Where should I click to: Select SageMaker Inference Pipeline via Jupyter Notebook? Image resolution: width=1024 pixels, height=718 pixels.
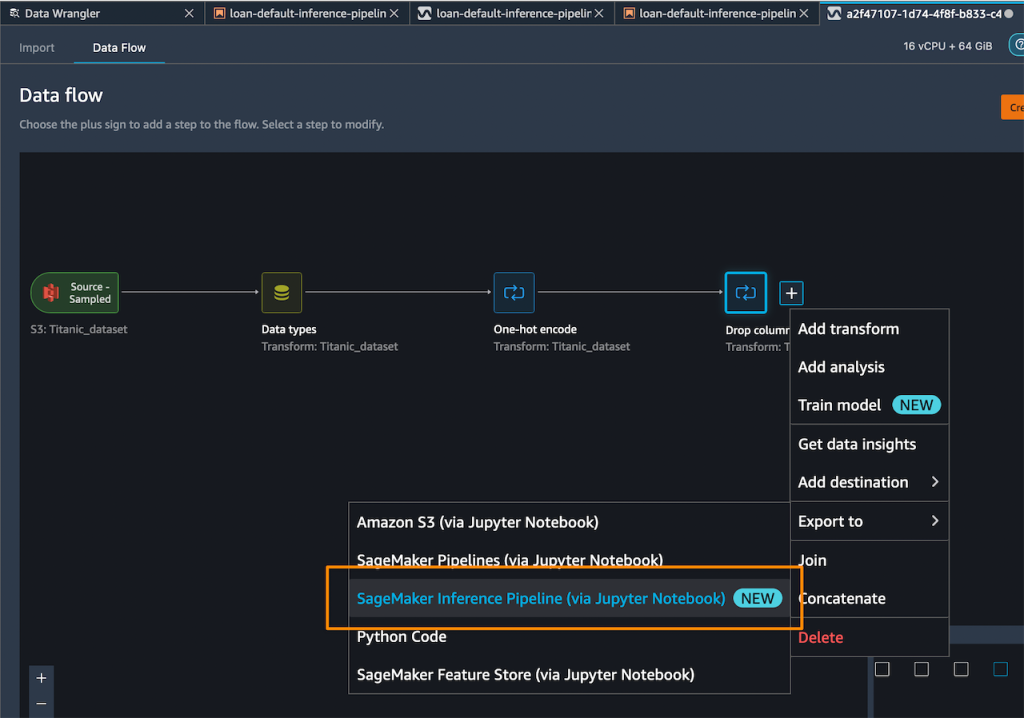[569, 598]
